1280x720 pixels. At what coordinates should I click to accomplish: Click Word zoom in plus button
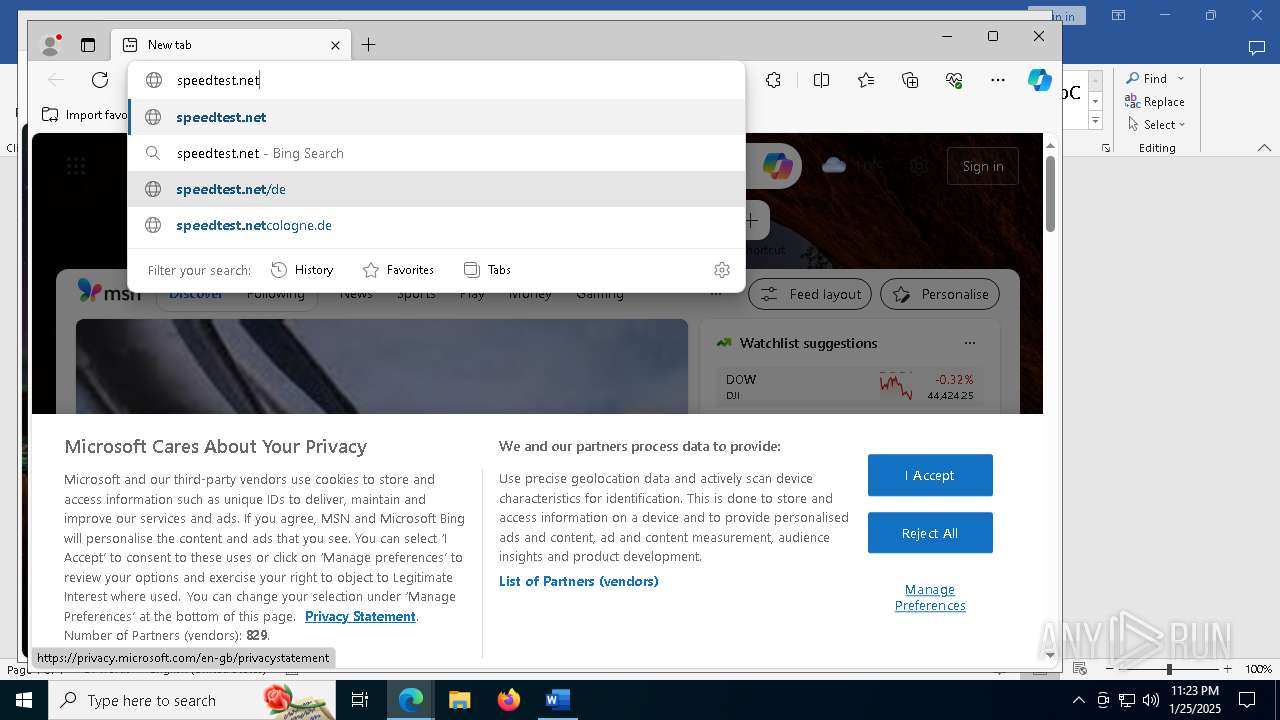[1227, 668]
